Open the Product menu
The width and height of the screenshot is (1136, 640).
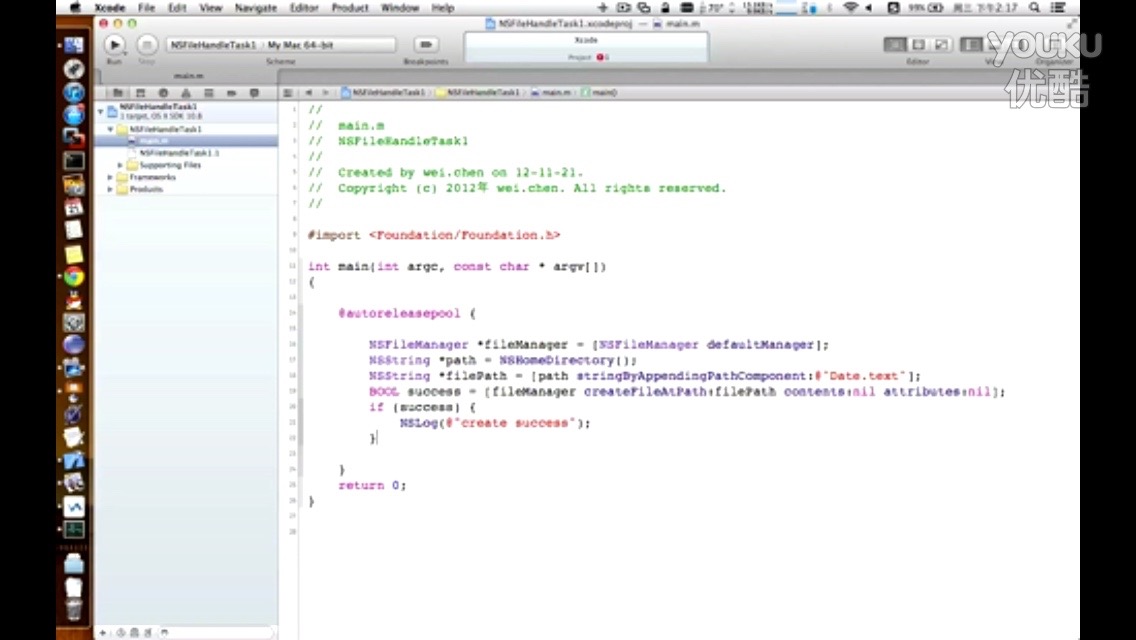350,7
